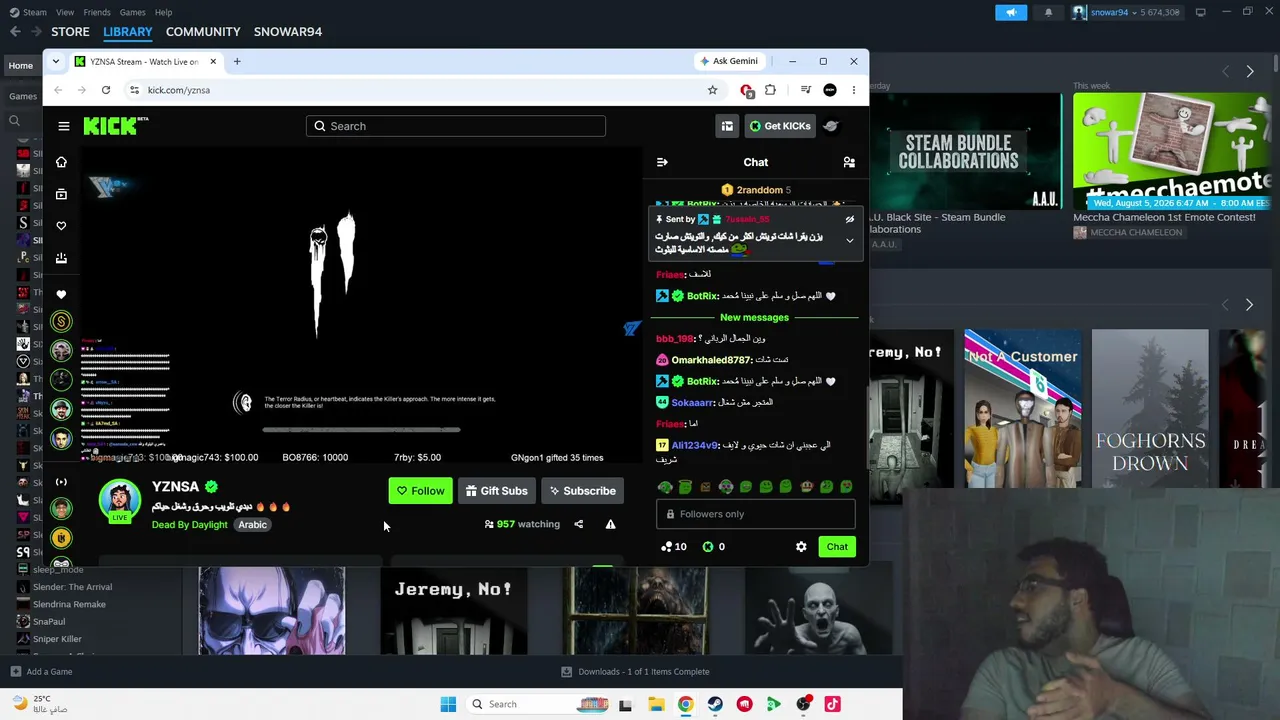Reload the kick.com page
The width and height of the screenshot is (1280, 720).
coord(106,90)
